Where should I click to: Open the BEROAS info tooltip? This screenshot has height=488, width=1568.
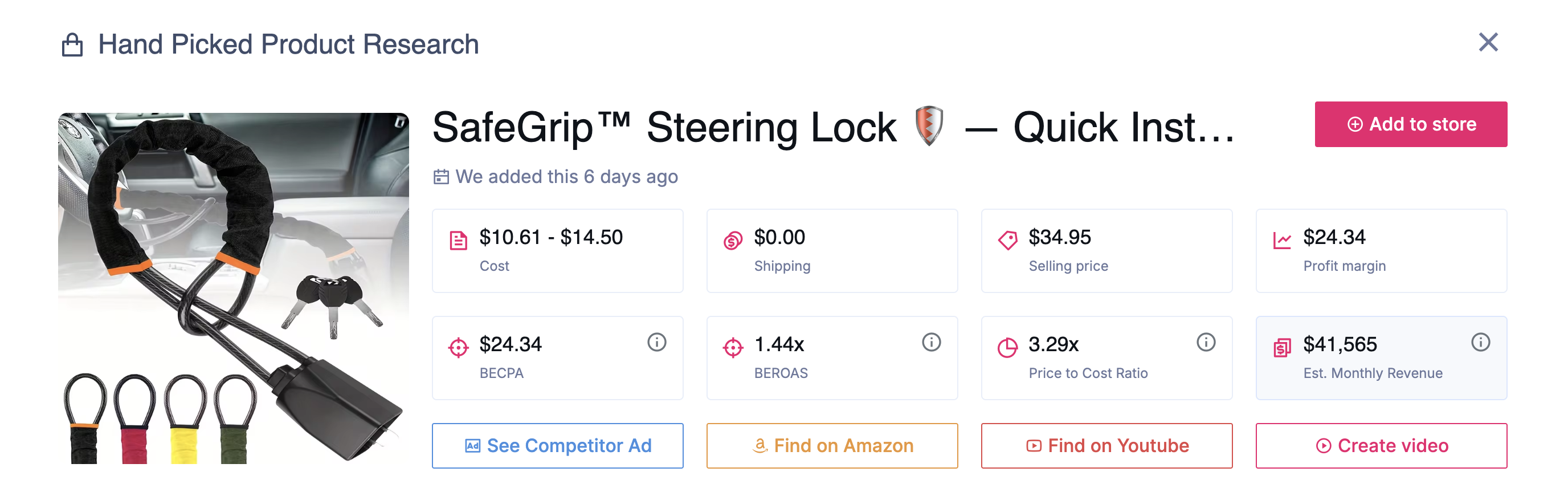[932, 343]
